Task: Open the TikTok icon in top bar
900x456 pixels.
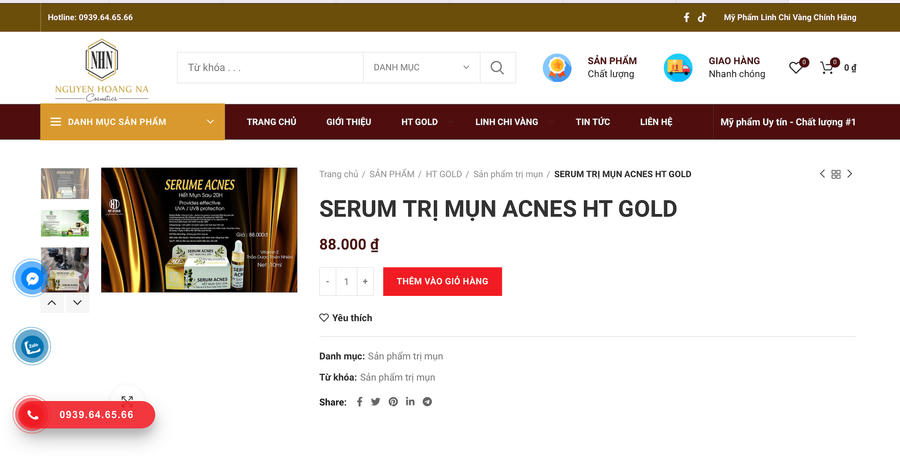Action: click(701, 17)
